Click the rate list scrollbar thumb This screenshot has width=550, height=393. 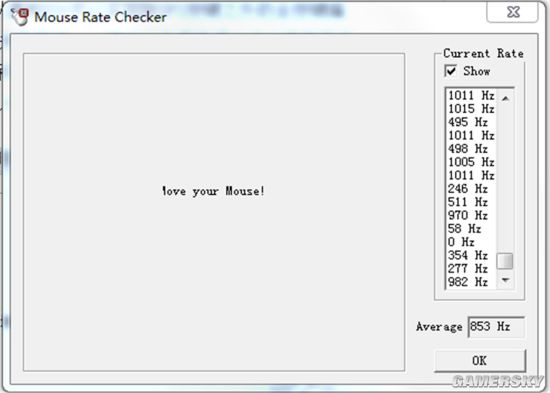(505, 261)
